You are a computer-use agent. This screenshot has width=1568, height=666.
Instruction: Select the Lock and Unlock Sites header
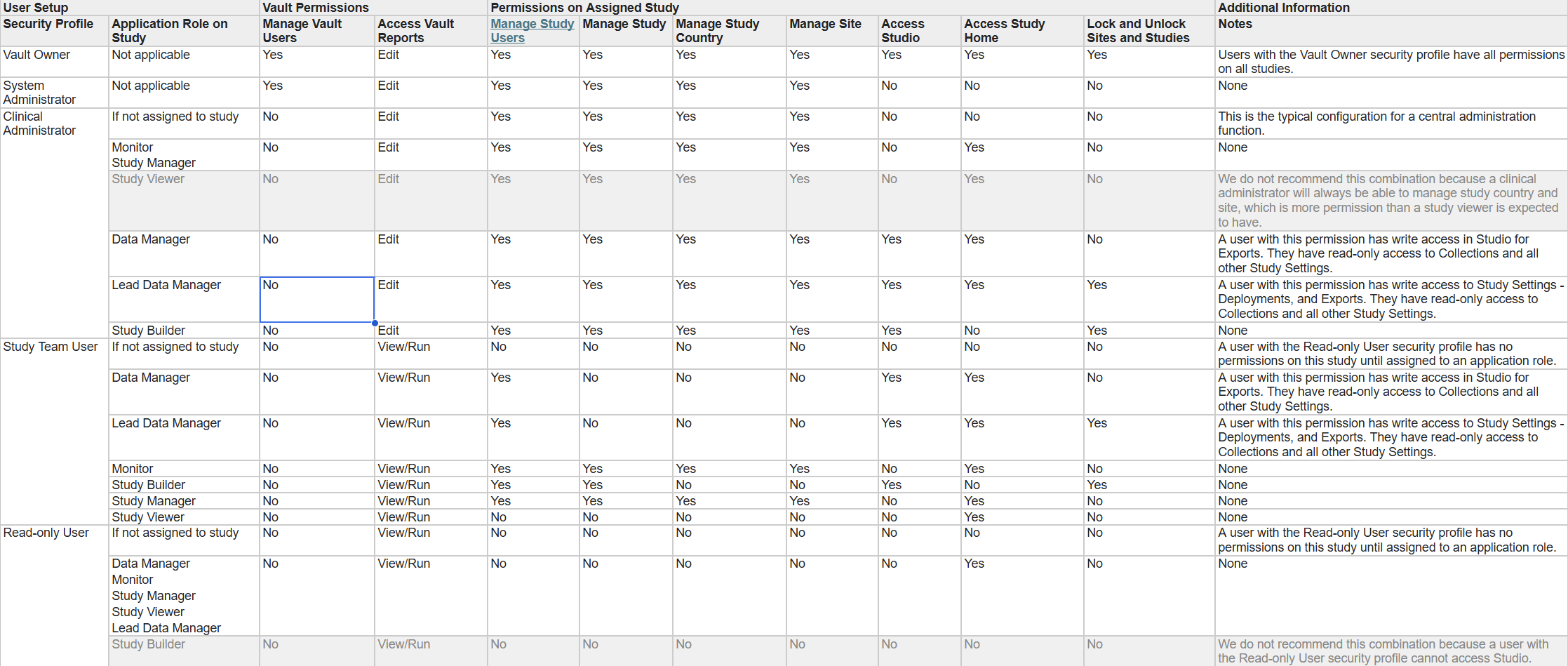click(1138, 31)
